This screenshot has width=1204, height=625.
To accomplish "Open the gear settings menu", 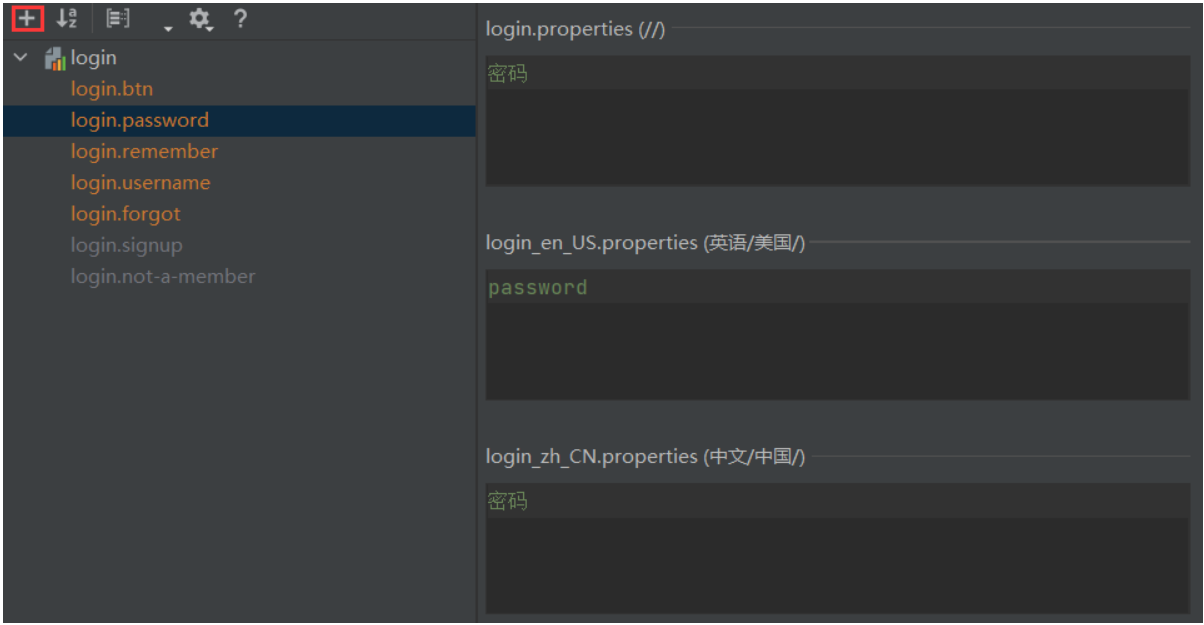I will pos(201,18).
